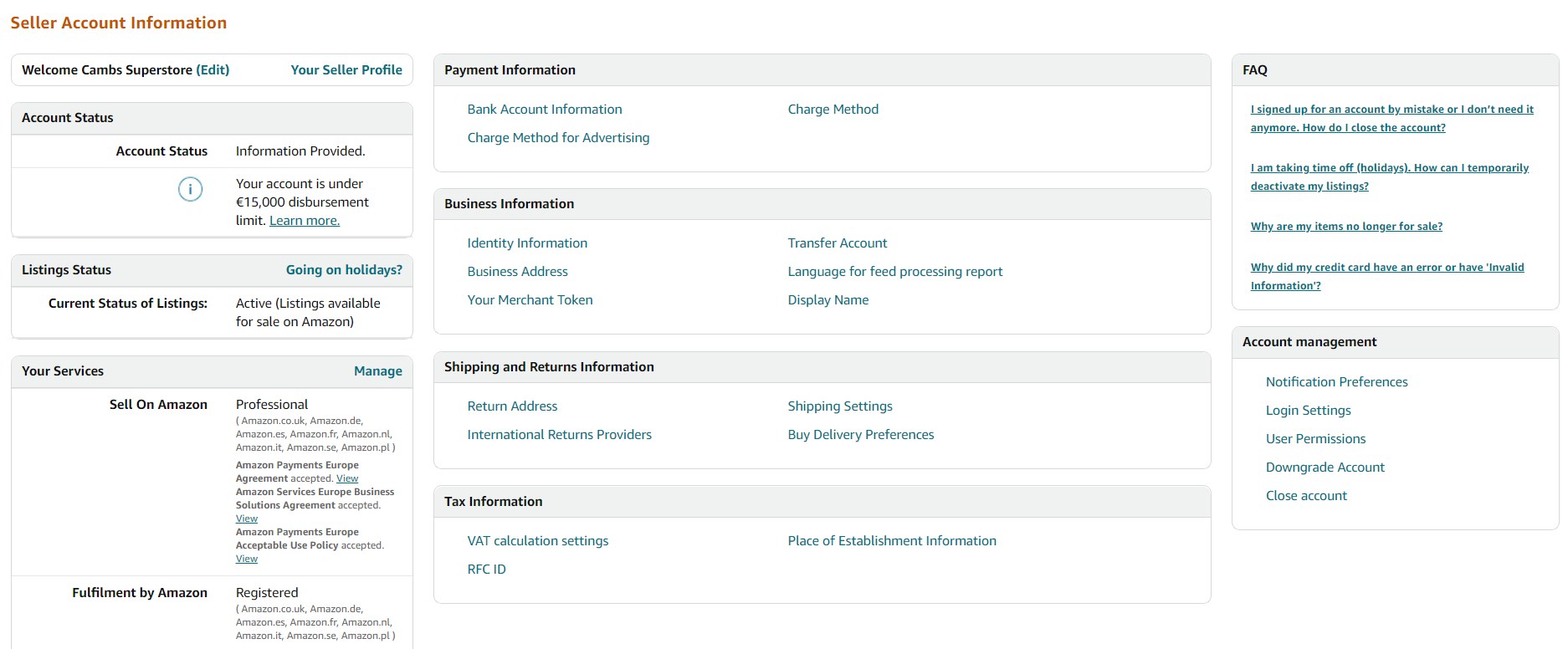Screen dimensions: 1568x649
Task: Open Language for feed processing report
Action: [x=894, y=272]
